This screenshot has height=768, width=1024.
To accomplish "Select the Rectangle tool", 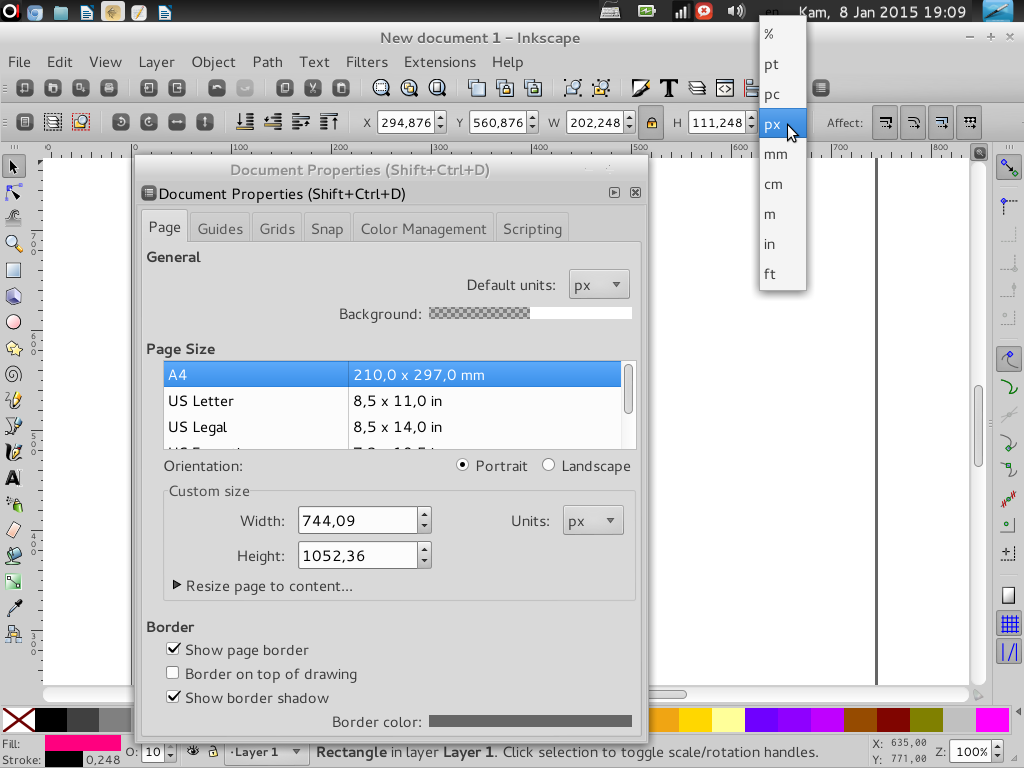I will pyautogui.click(x=13, y=270).
